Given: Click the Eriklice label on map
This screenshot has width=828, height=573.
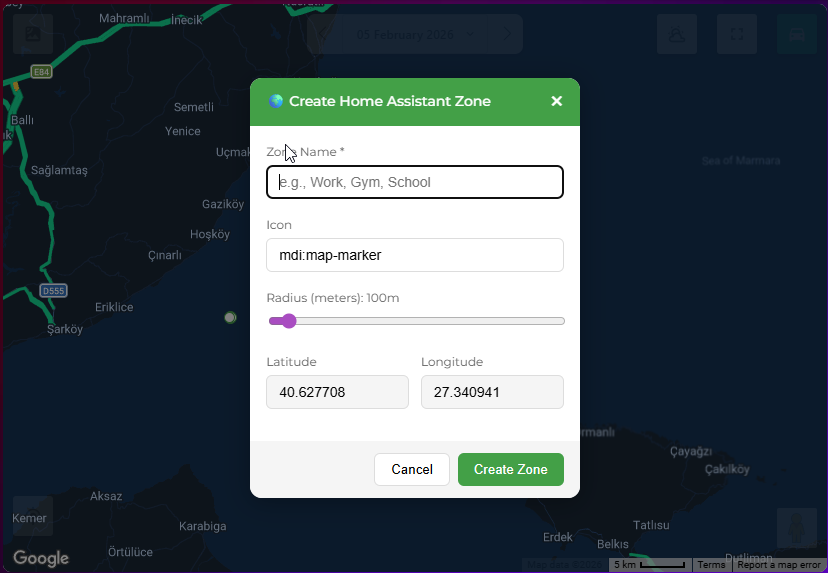Looking at the screenshot, I should tap(114, 307).
